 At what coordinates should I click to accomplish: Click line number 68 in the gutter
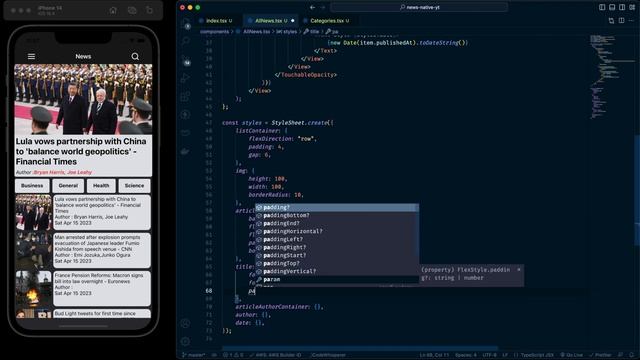(x=209, y=291)
